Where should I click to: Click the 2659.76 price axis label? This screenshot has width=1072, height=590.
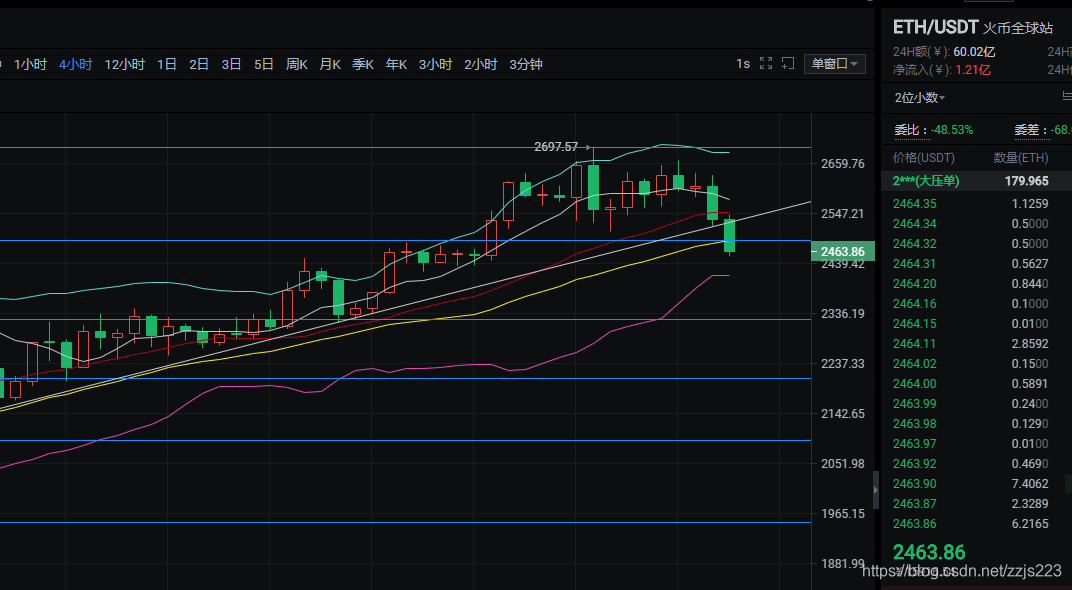point(843,163)
